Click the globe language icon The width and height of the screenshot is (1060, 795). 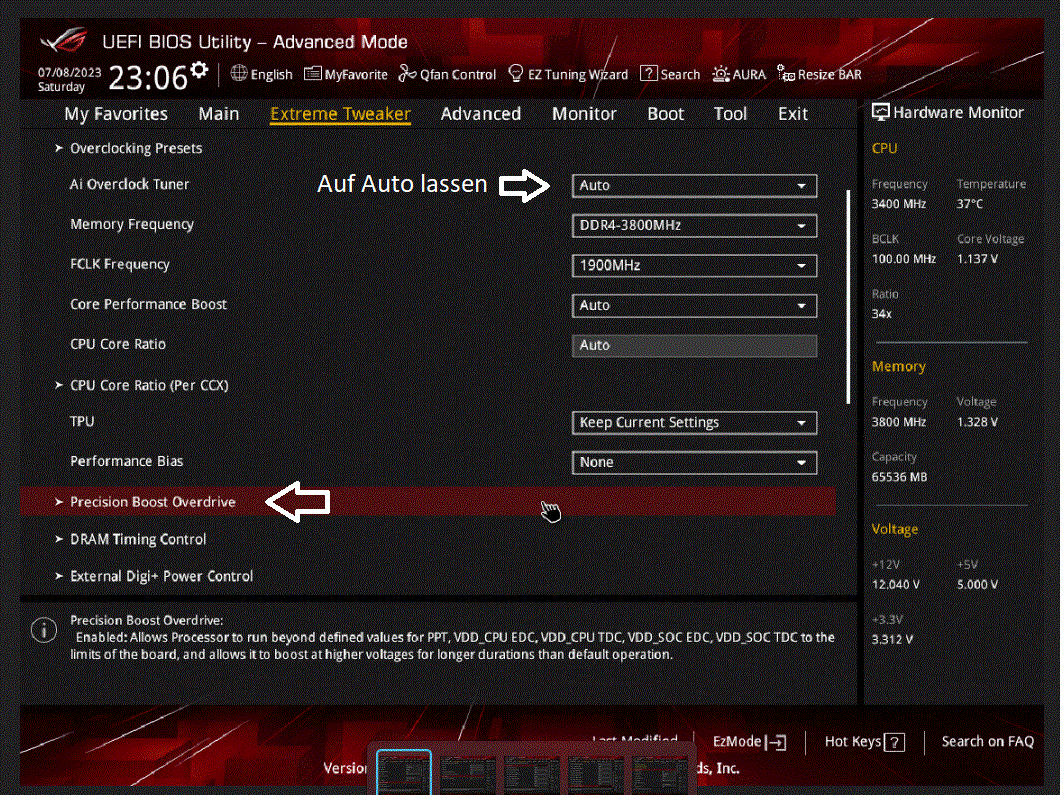coord(239,73)
